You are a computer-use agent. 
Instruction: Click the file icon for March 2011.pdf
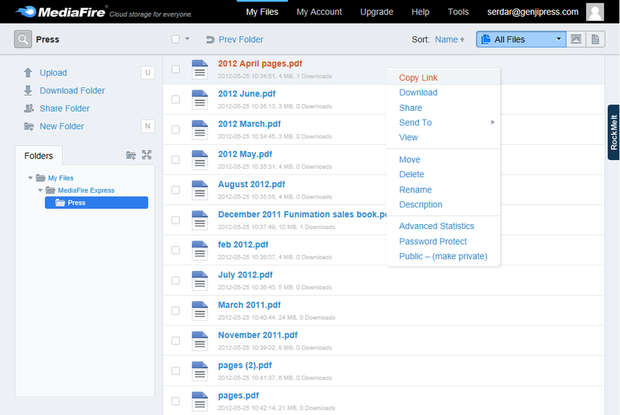(200, 311)
